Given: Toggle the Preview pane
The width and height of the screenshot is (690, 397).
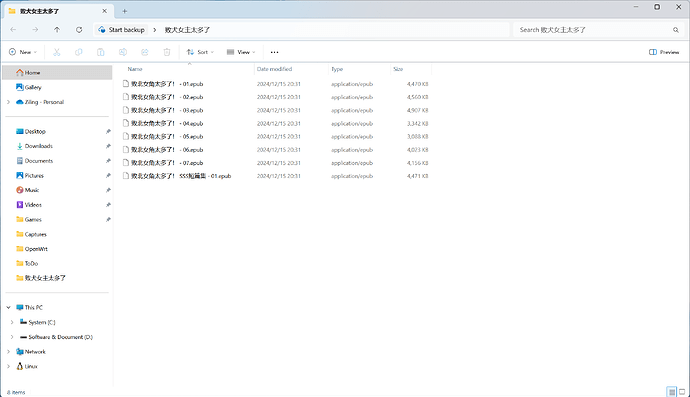Looking at the screenshot, I should click(664, 52).
